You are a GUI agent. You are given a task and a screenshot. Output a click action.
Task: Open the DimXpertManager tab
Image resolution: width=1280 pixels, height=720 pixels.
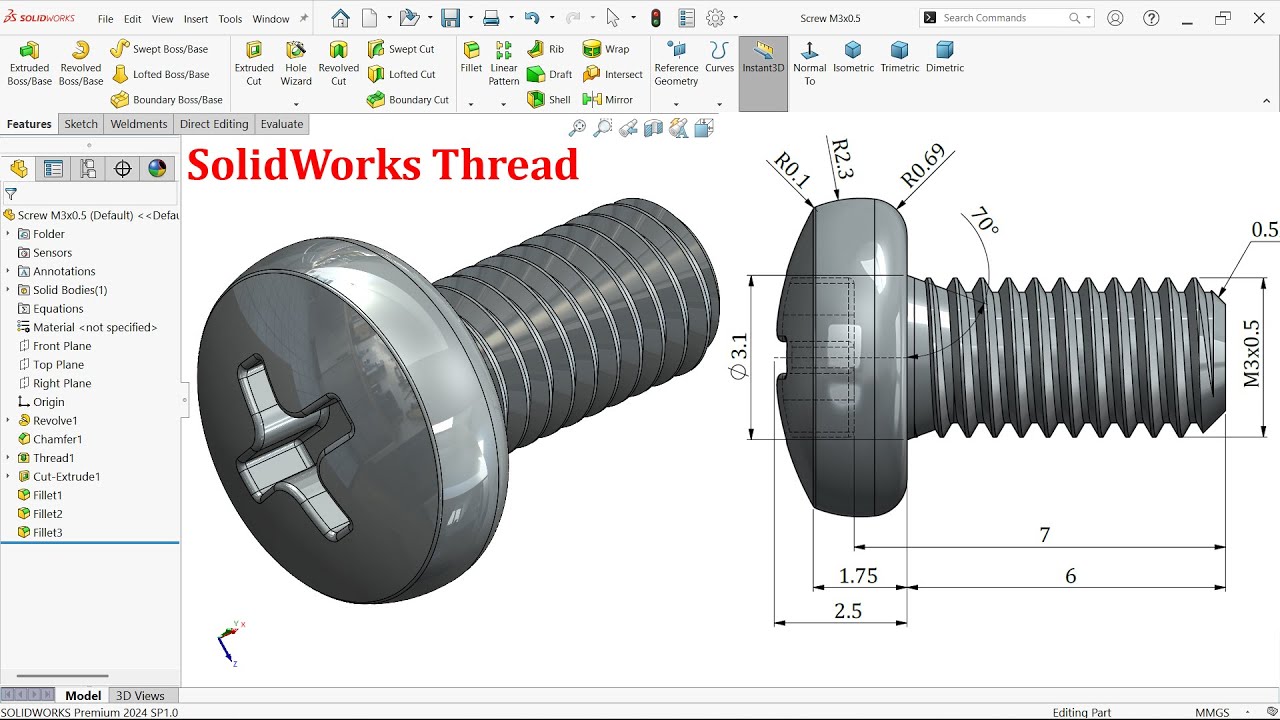point(123,168)
